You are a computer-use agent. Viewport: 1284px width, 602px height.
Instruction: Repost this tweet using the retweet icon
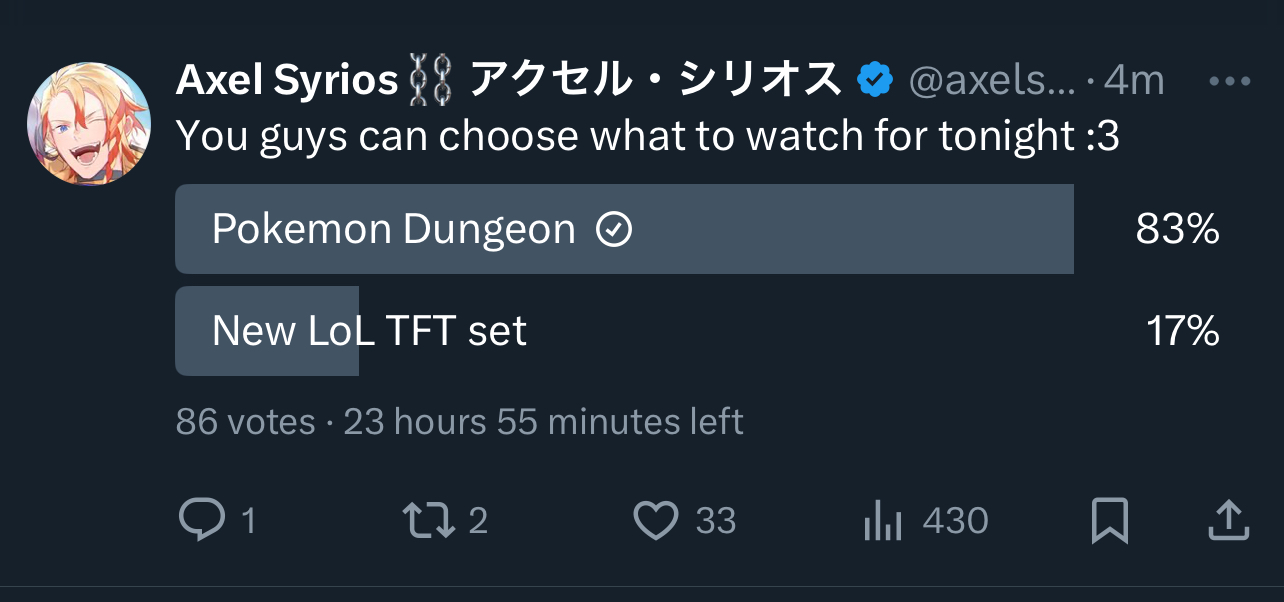[x=427, y=520]
